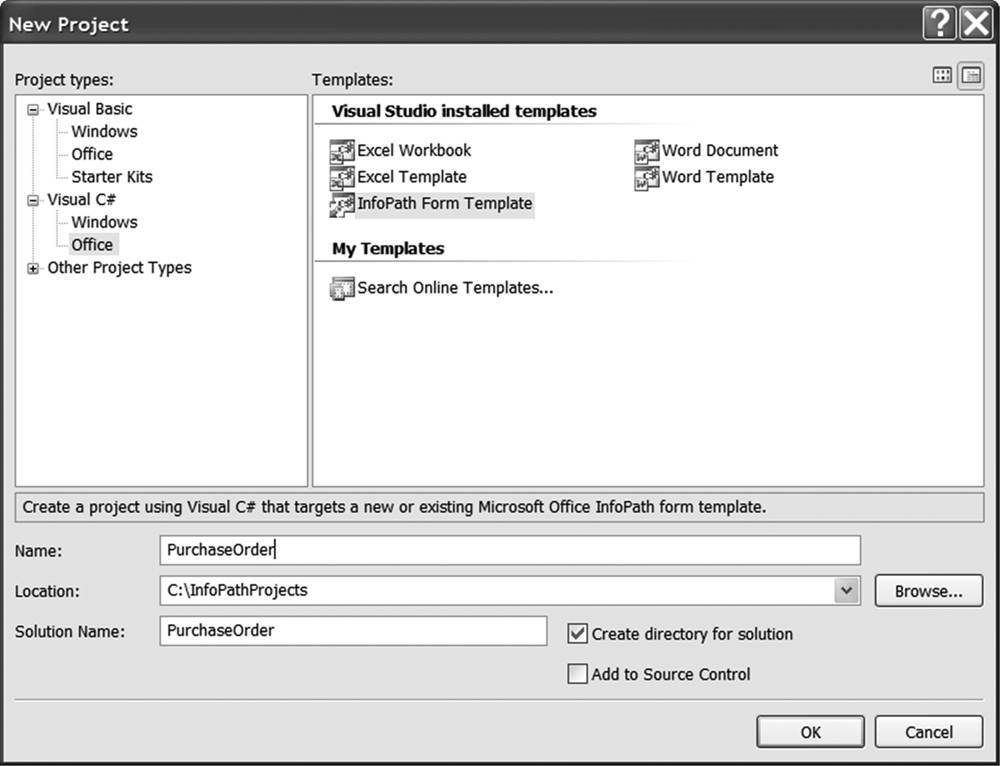Viewport: 1000px width, 766px height.
Task: Click the Solution Name input field
Action: 353,631
